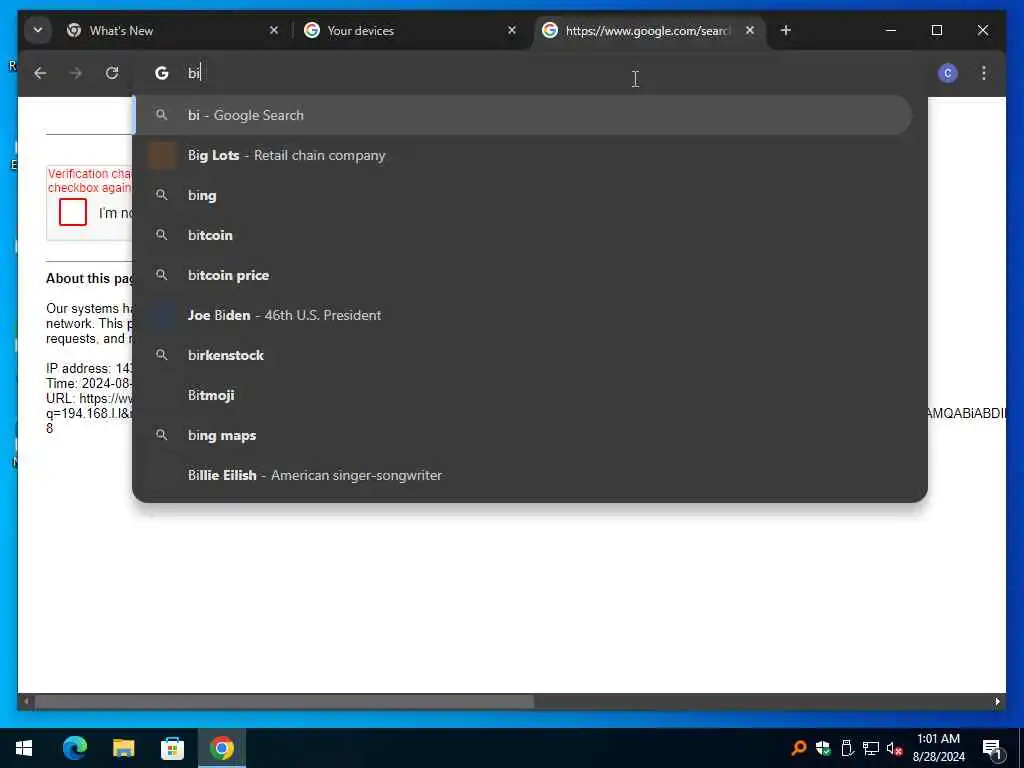The height and width of the screenshot is (768, 1024).
Task: Choose the 'birkenstock' suggestion
Action: [523, 355]
